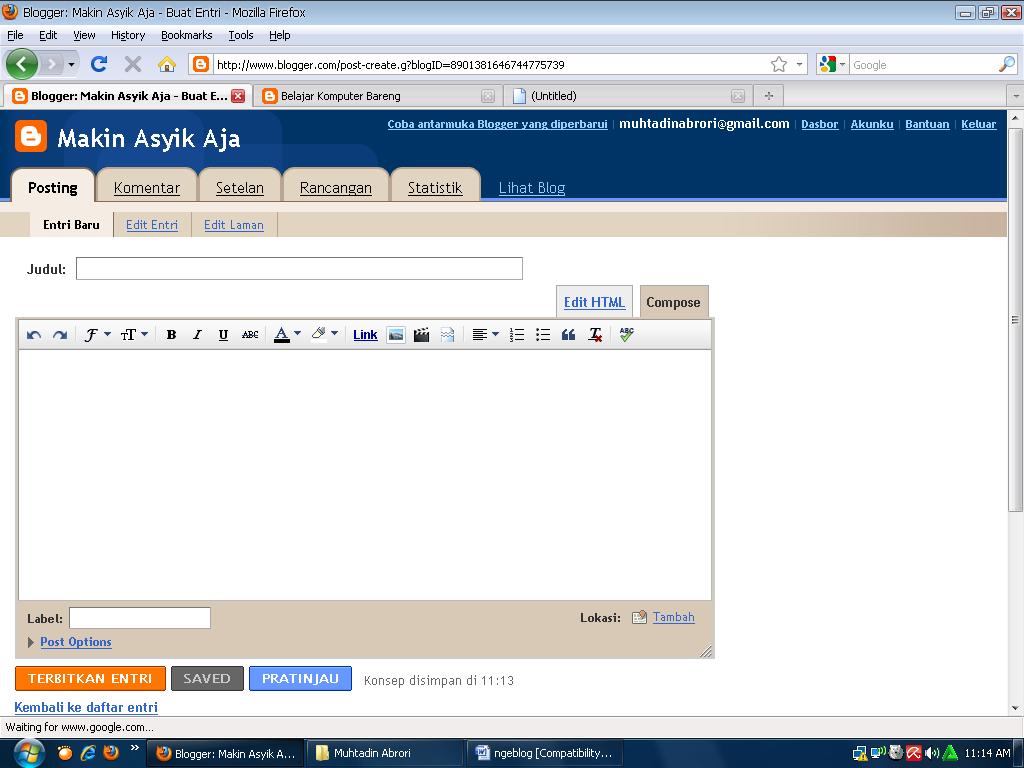
Task: Publish with the TERBITKAN ENTRI button
Action: tap(90, 679)
